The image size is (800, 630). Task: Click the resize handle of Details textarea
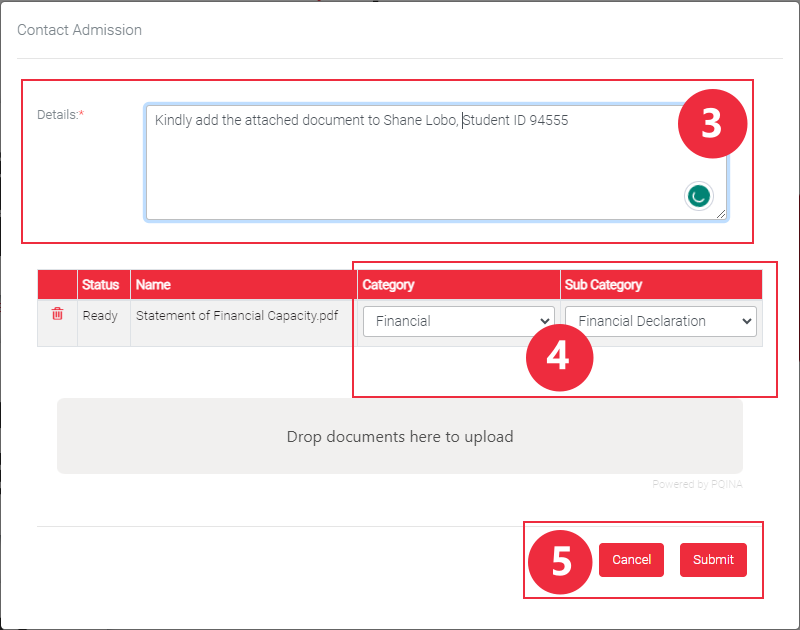721,213
